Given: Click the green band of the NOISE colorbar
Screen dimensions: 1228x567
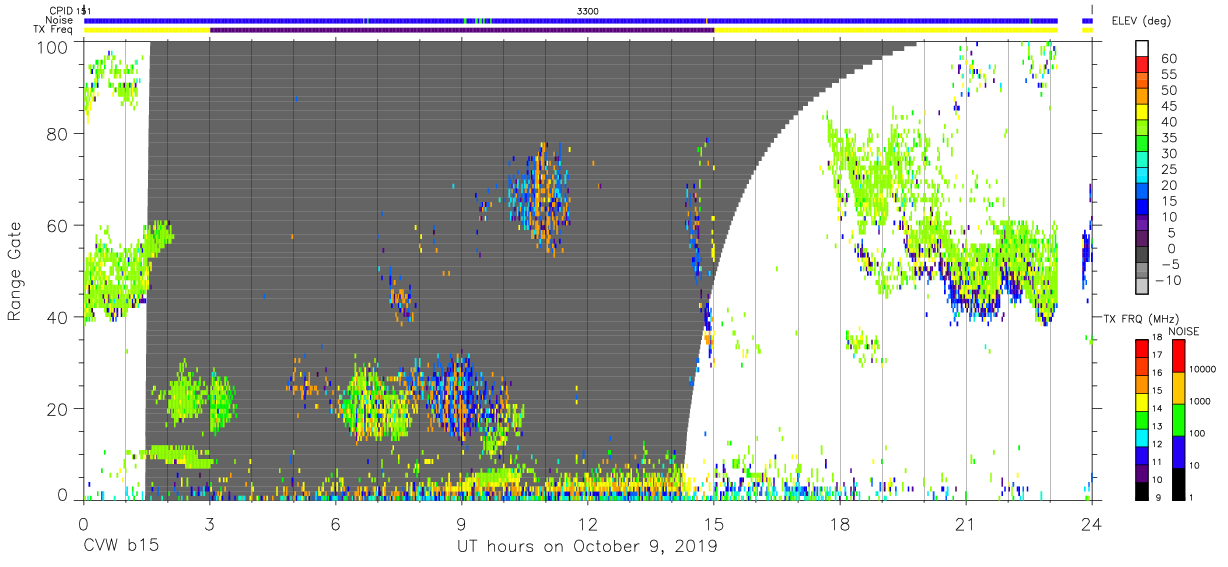Looking at the screenshot, I should click(x=1180, y=418).
